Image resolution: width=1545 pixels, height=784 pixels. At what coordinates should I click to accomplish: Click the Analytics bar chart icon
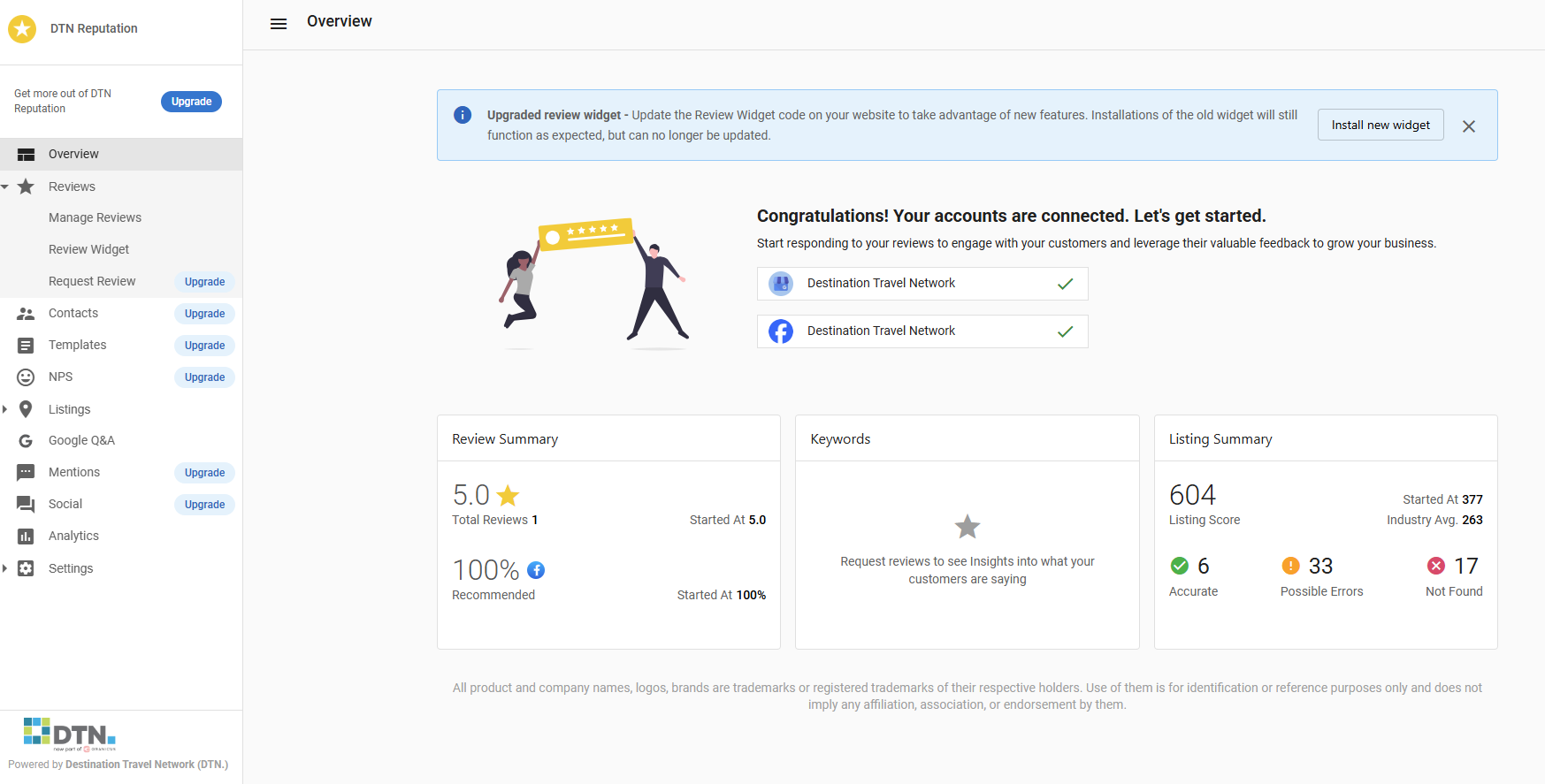coord(27,537)
